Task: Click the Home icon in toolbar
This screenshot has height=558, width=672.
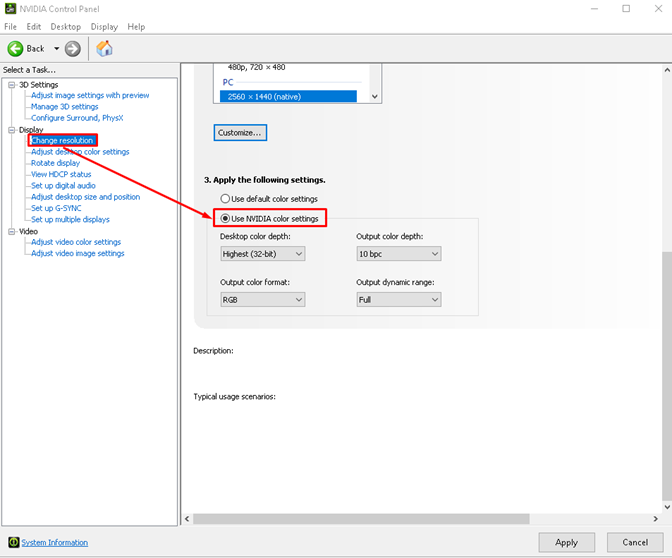Action: tap(104, 48)
